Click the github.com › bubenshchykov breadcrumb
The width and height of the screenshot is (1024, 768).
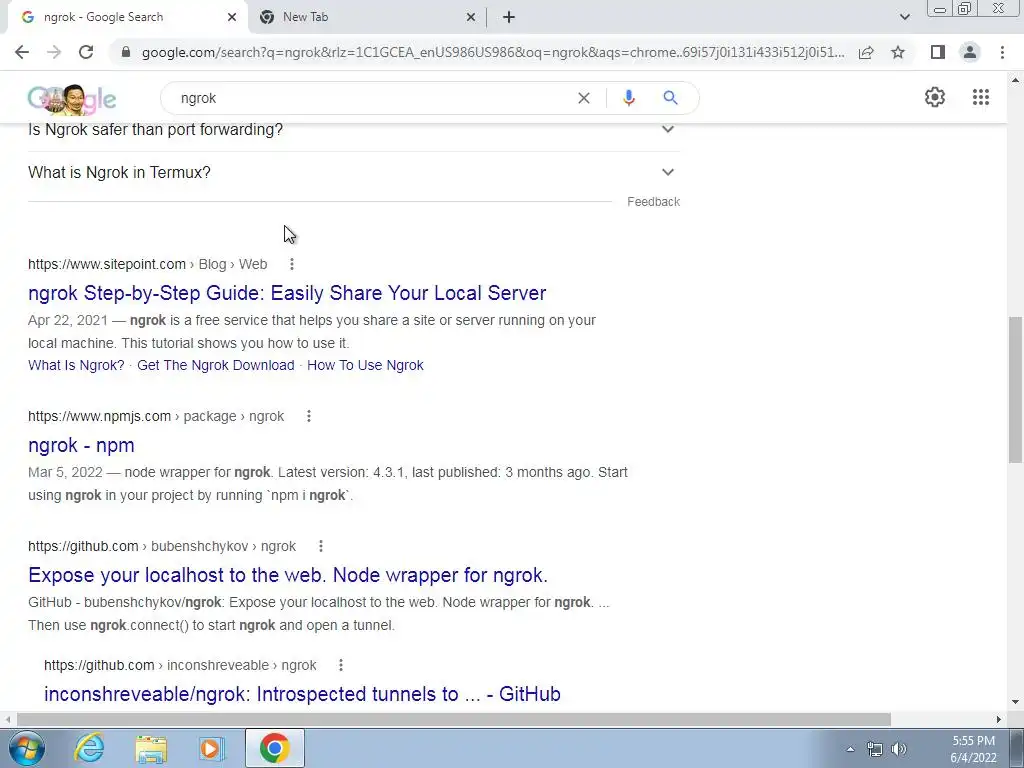(162, 547)
